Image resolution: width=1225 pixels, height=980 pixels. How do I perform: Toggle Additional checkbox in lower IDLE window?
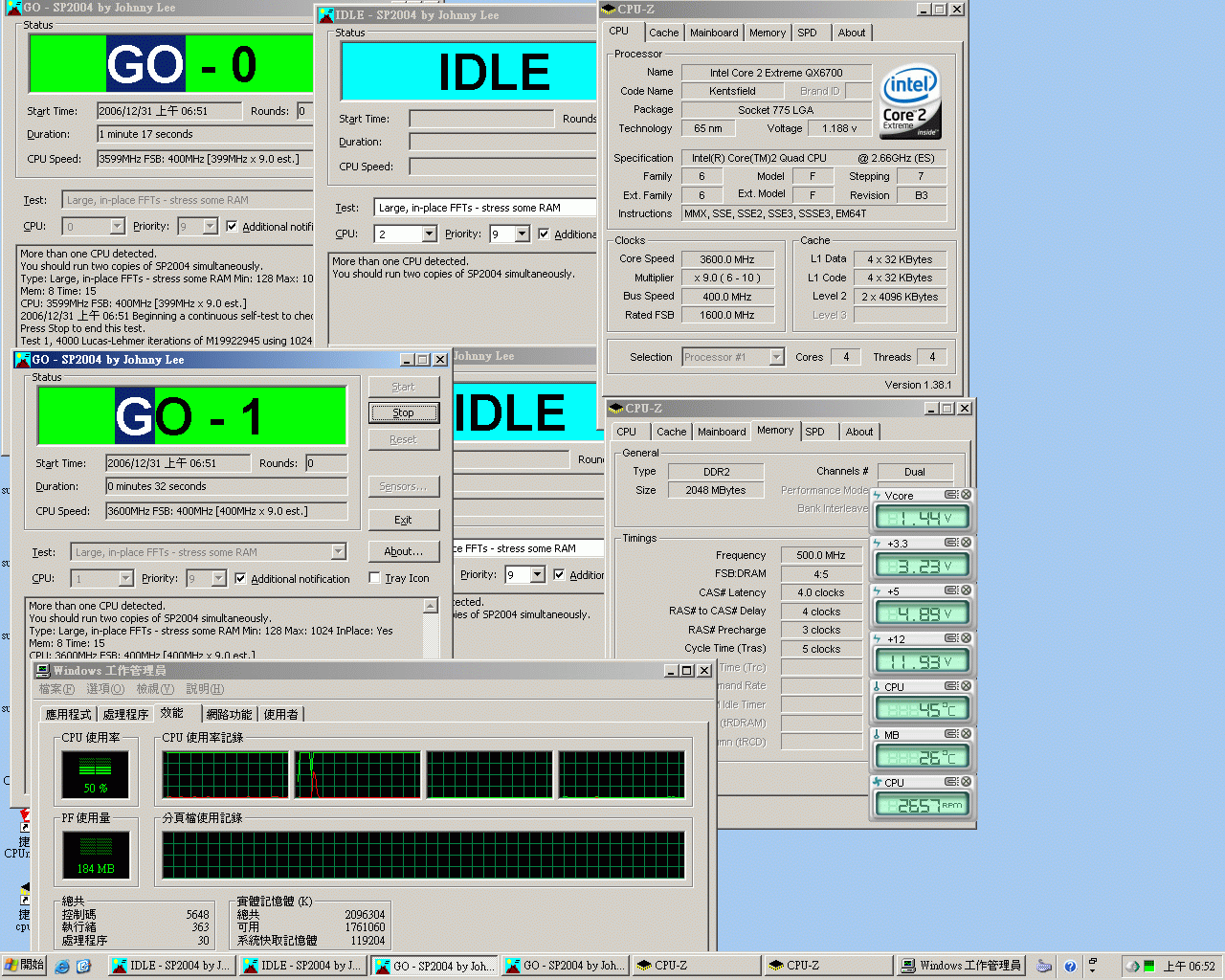click(559, 575)
